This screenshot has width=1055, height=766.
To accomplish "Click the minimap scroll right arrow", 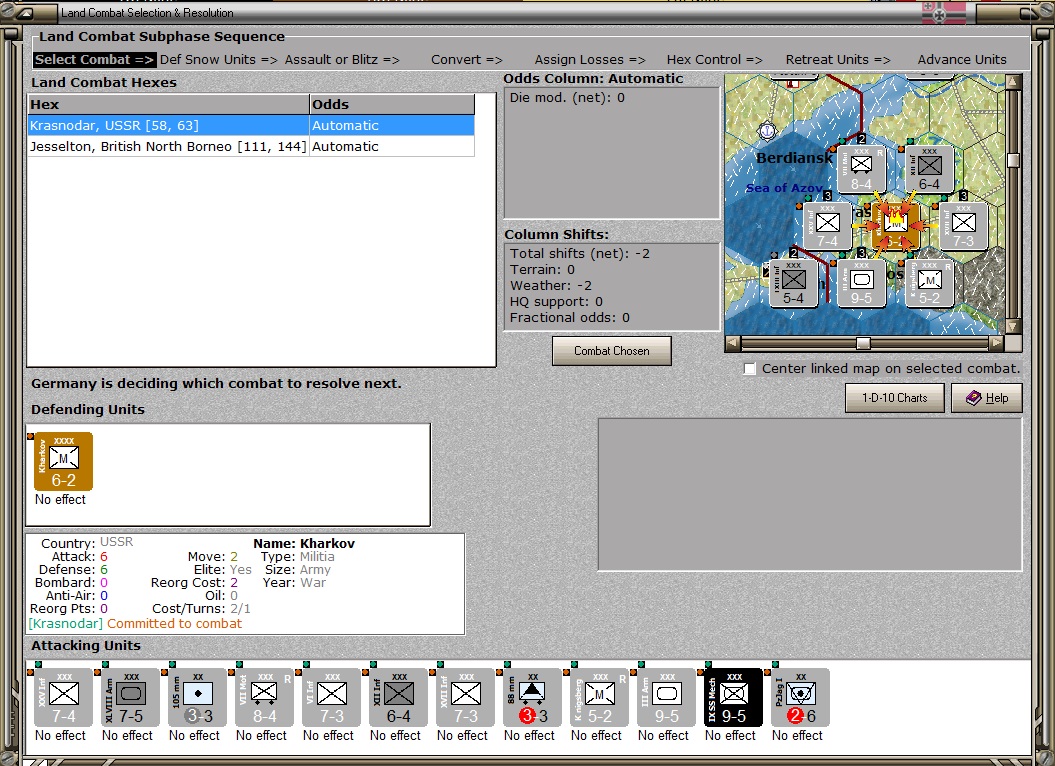I will [996, 343].
